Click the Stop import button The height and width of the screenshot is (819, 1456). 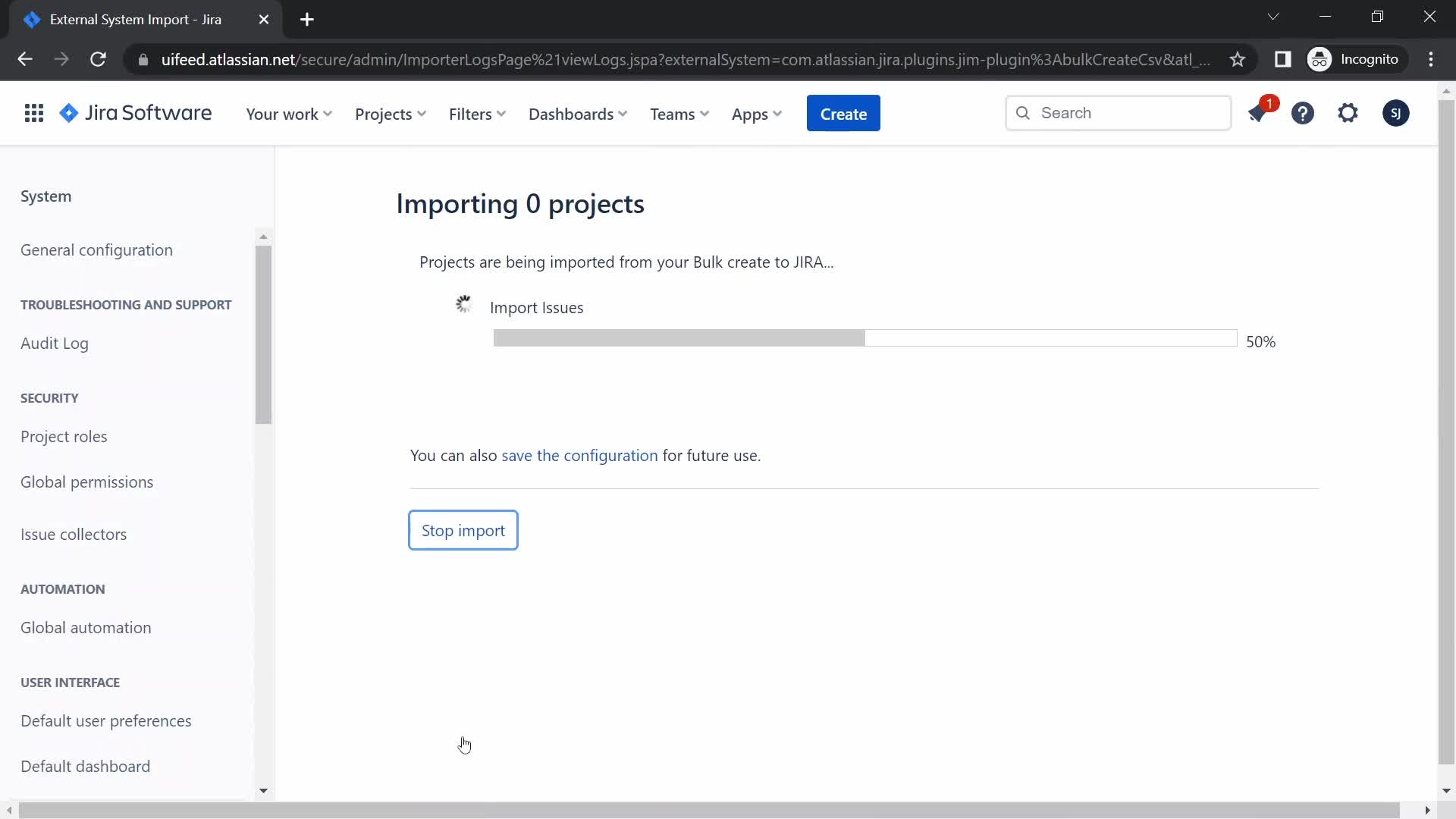(463, 530)
